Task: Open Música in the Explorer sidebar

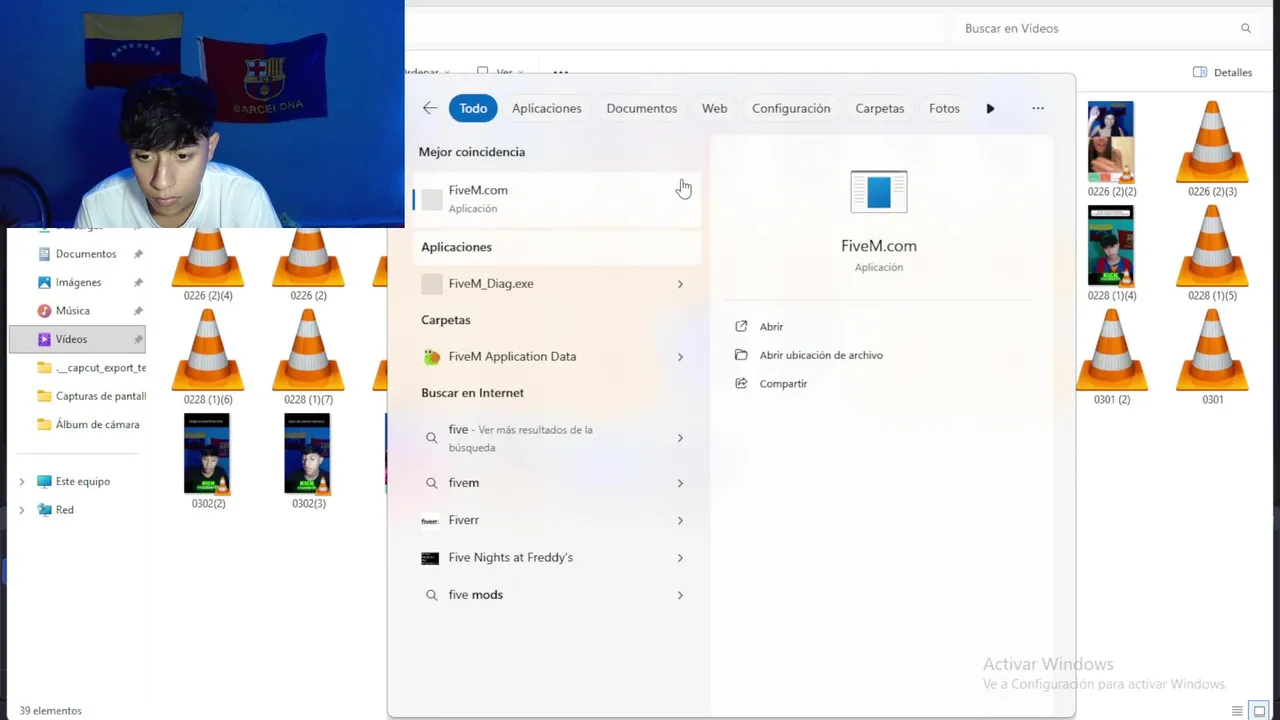Action: pos(72,311)
